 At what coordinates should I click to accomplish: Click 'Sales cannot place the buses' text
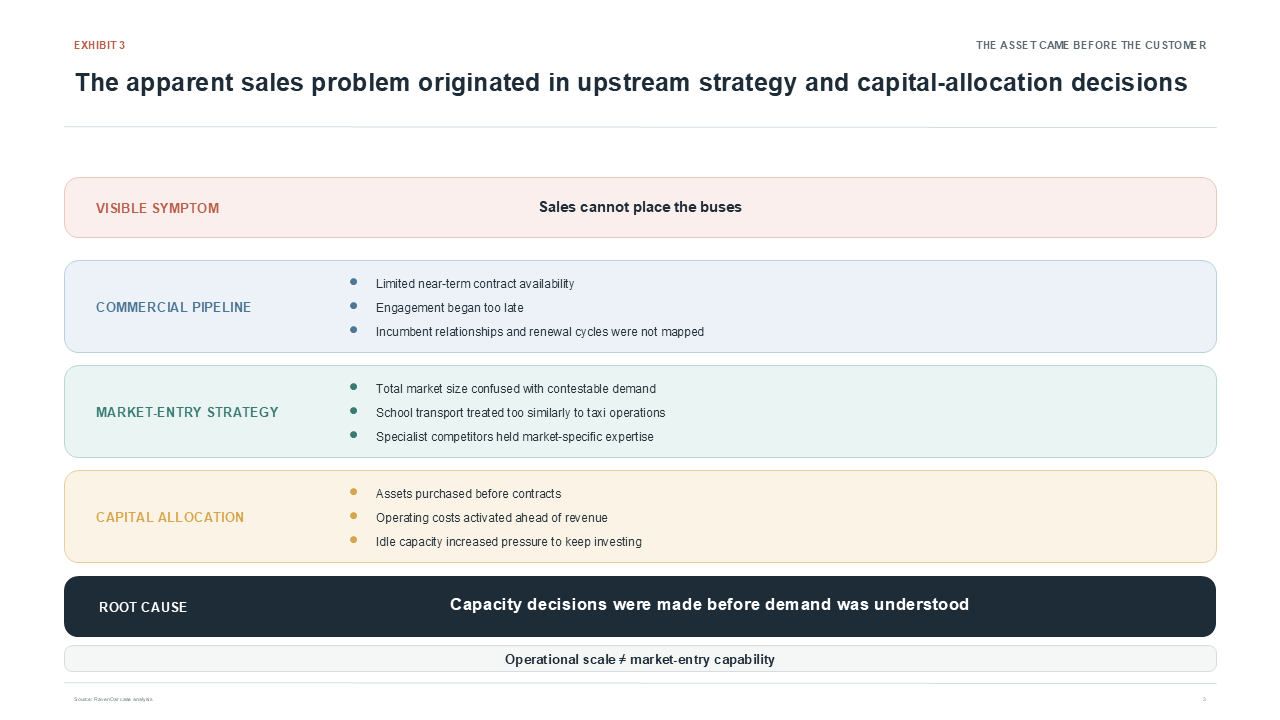pyautogui.click(x=640, y=207)
